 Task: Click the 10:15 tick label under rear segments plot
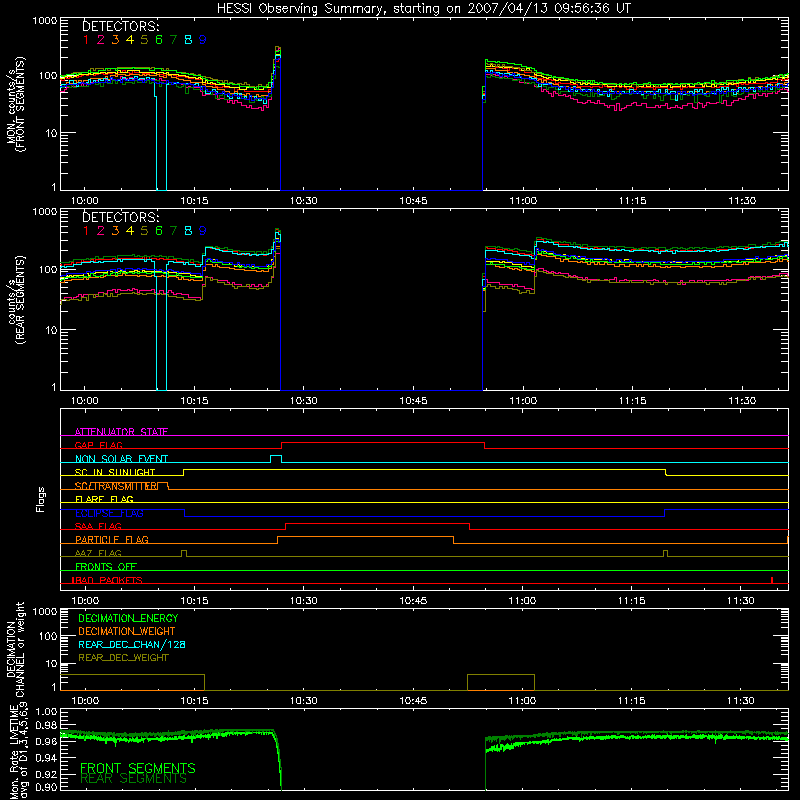pyautogui.click(x=194, y=401)
